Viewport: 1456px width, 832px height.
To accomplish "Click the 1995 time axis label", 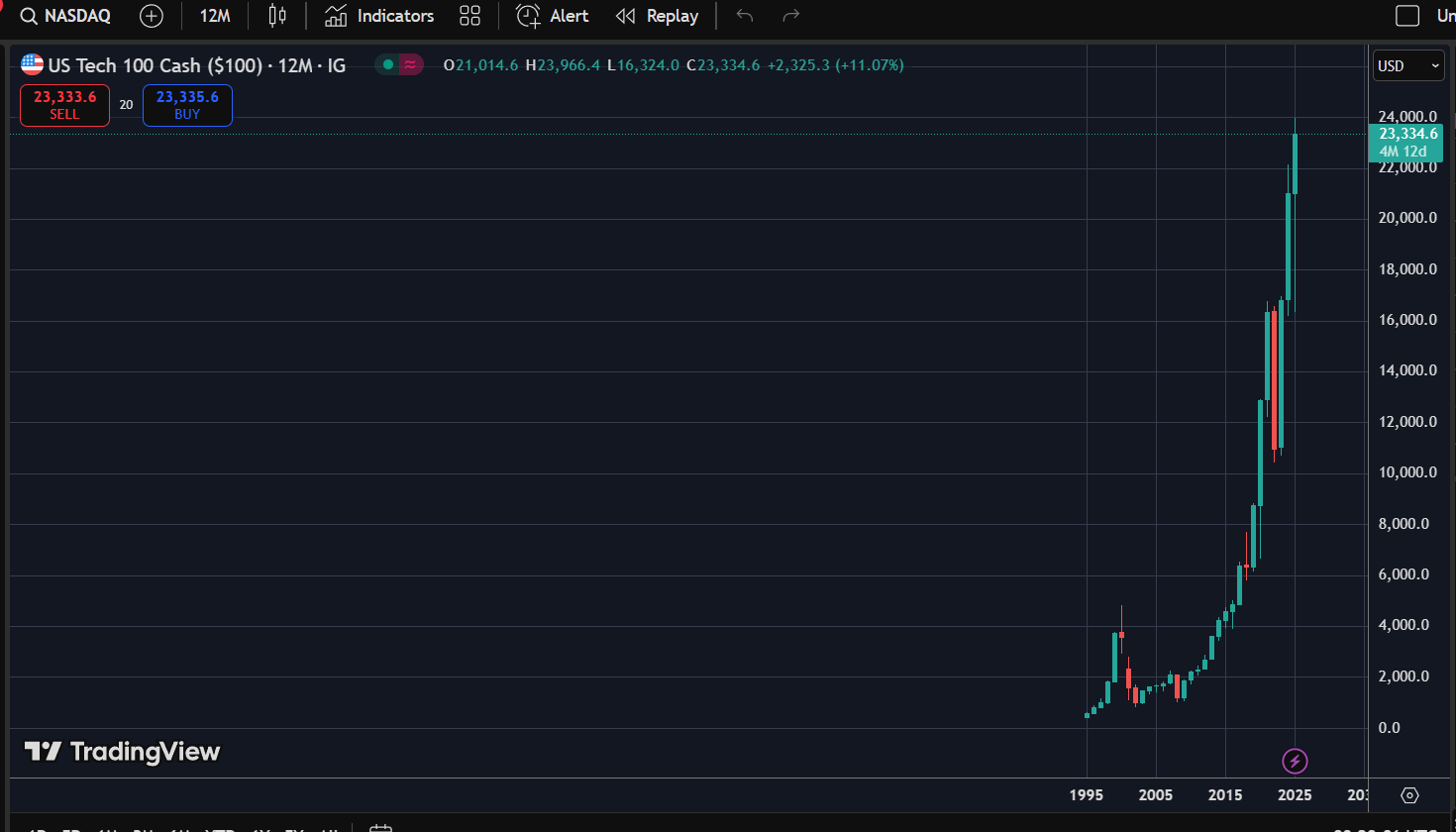I will tap(1087, 795).
